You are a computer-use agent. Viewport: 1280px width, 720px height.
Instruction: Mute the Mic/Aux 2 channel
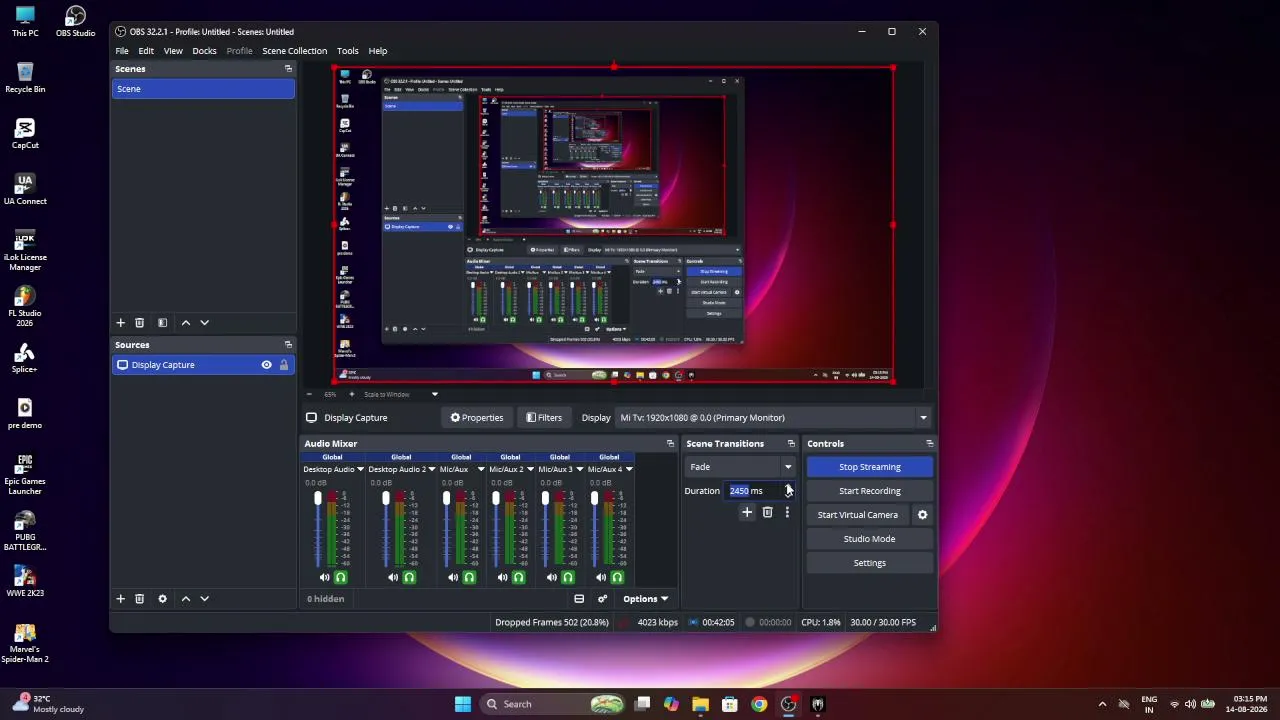click(502, 578)
